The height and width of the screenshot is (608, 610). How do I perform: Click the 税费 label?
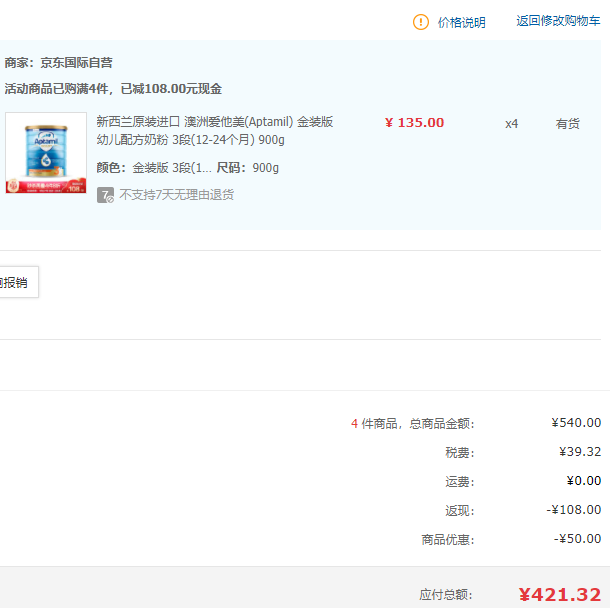(460, 452)
